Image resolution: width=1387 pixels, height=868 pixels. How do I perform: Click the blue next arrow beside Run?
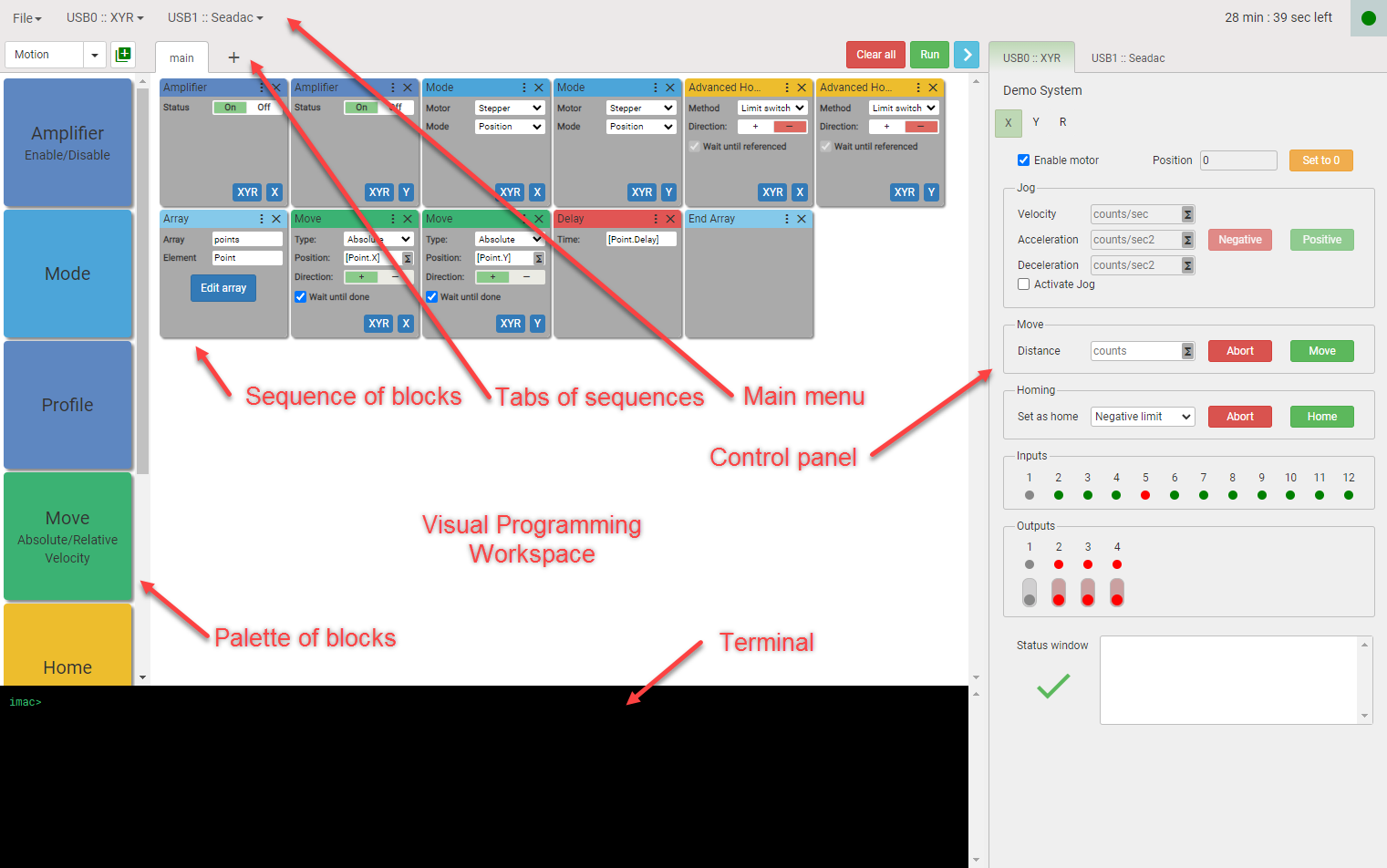[x=967, y=55]
